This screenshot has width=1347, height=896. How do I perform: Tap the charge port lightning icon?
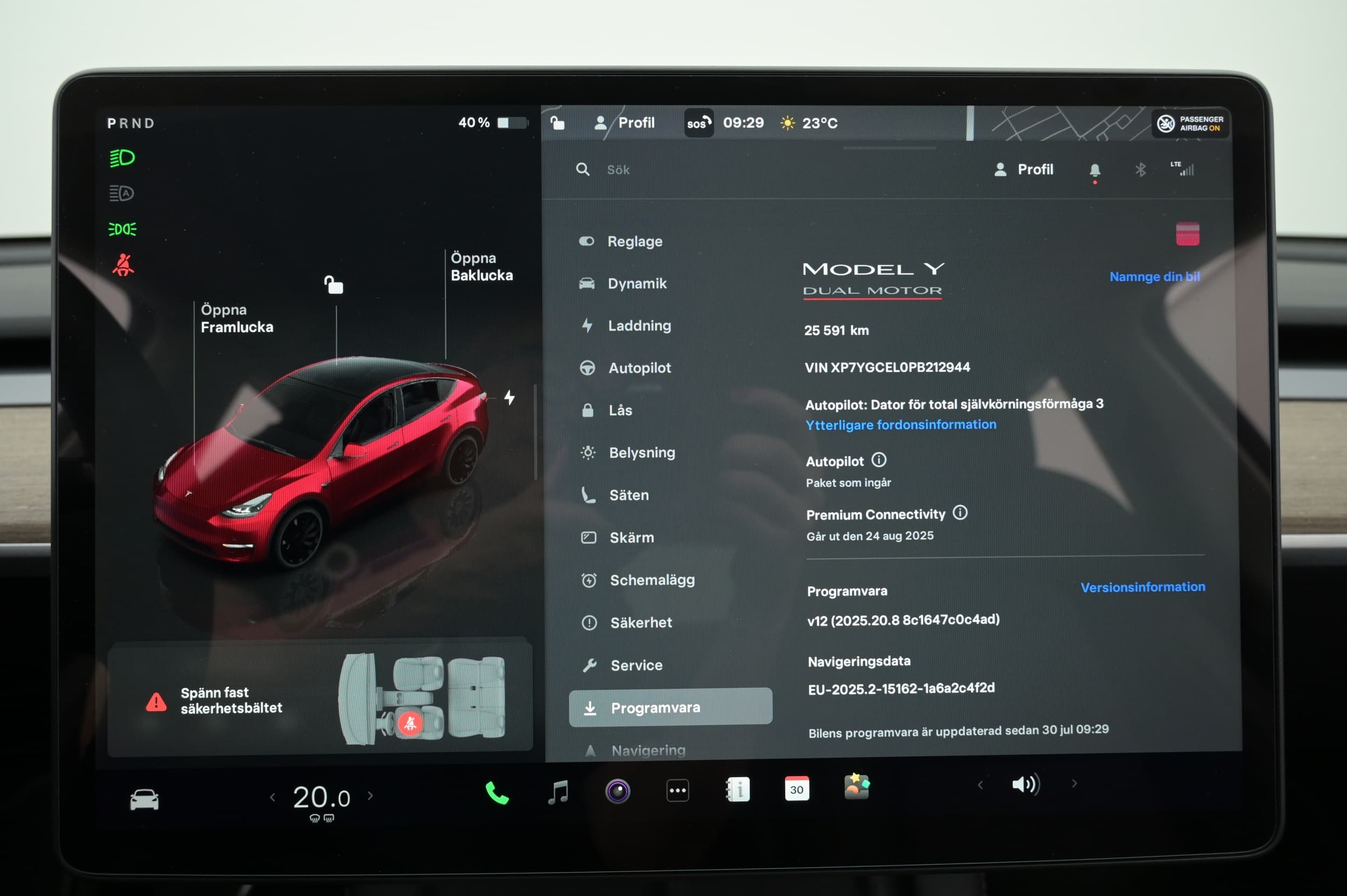pyautogui.click(x=509, y=397)
